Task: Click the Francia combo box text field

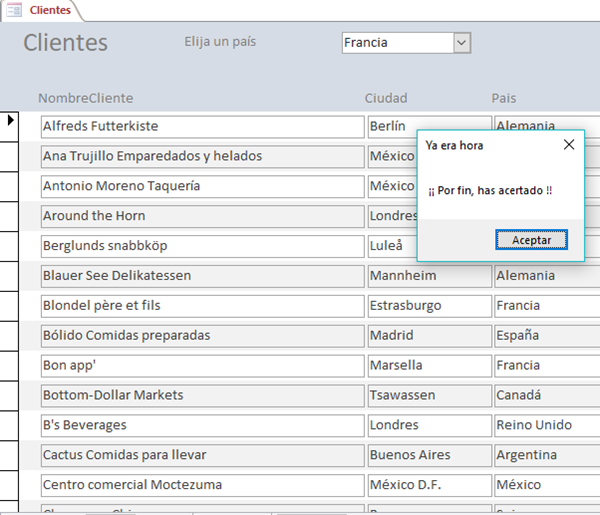Action: point(396,43)
